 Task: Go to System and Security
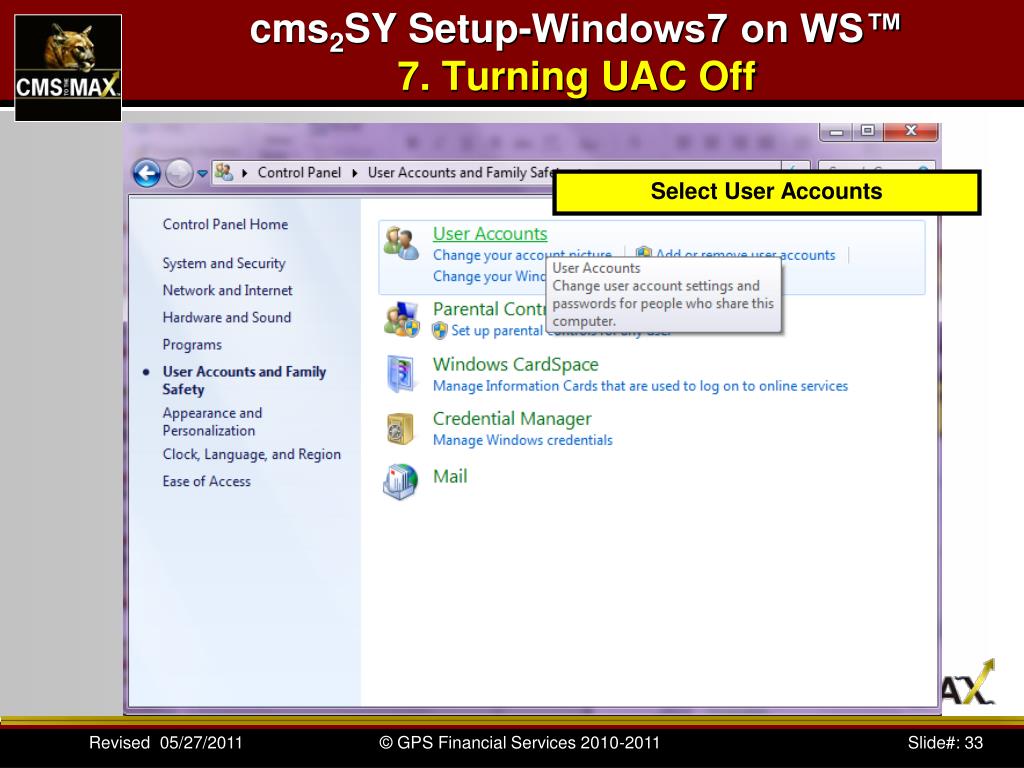[x=224, y=263]
